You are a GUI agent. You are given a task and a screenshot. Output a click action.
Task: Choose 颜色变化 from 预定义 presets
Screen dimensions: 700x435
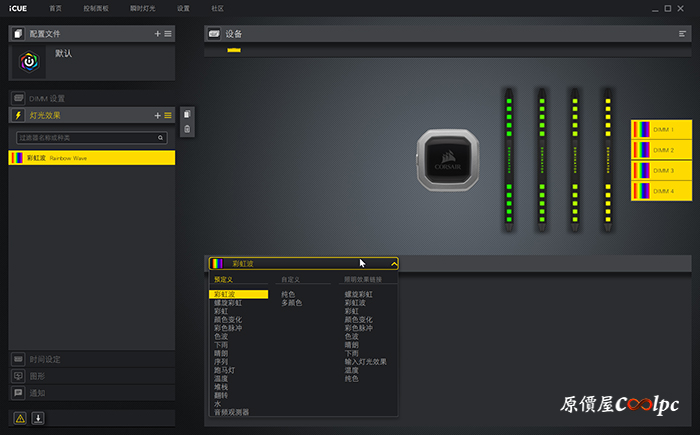coord(228,320)
